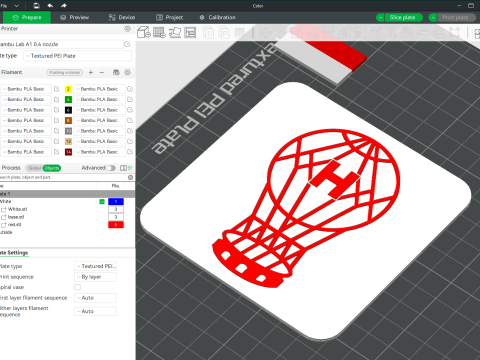The image size is (480, 360).
Task: Open Plate Settings plate type dropdown
Action: pos(95,266)
